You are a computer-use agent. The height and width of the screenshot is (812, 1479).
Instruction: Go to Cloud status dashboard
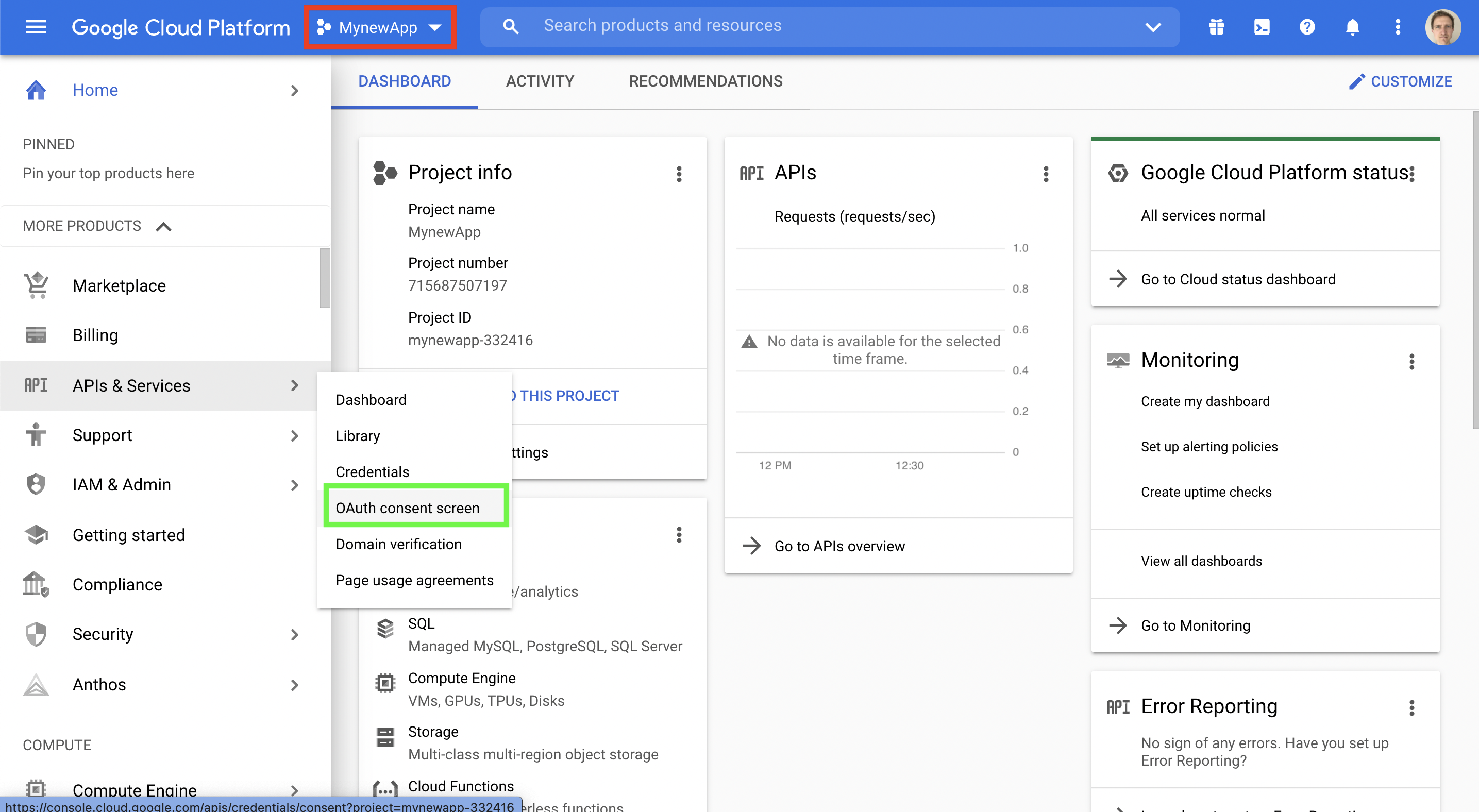click(x=1238, y=279)
